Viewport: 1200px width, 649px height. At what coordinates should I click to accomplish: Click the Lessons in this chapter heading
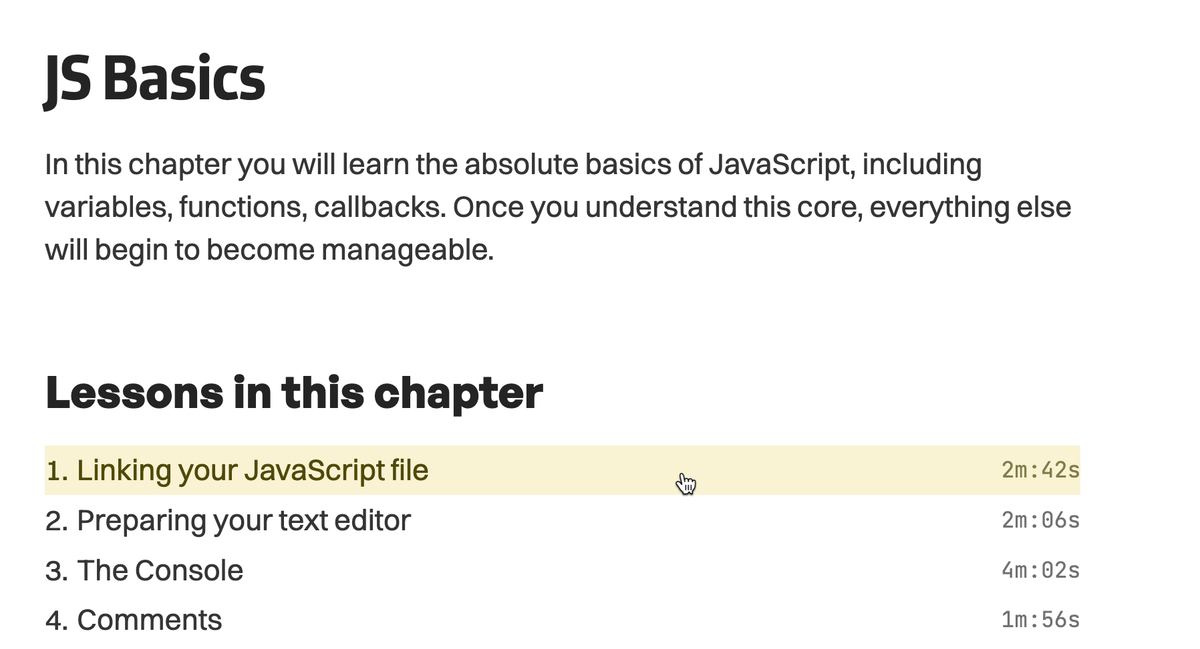[x=294, y=393]
